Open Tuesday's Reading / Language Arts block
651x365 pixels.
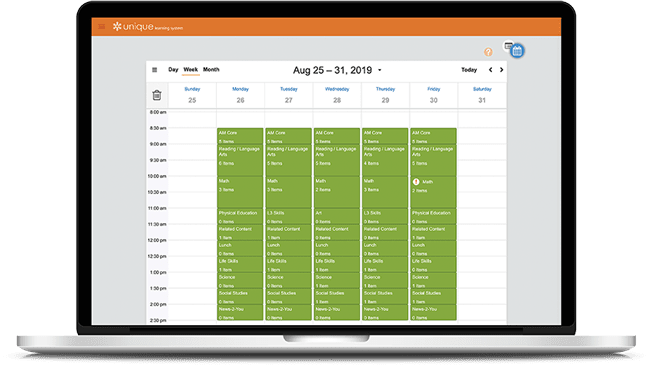point(288,160)
